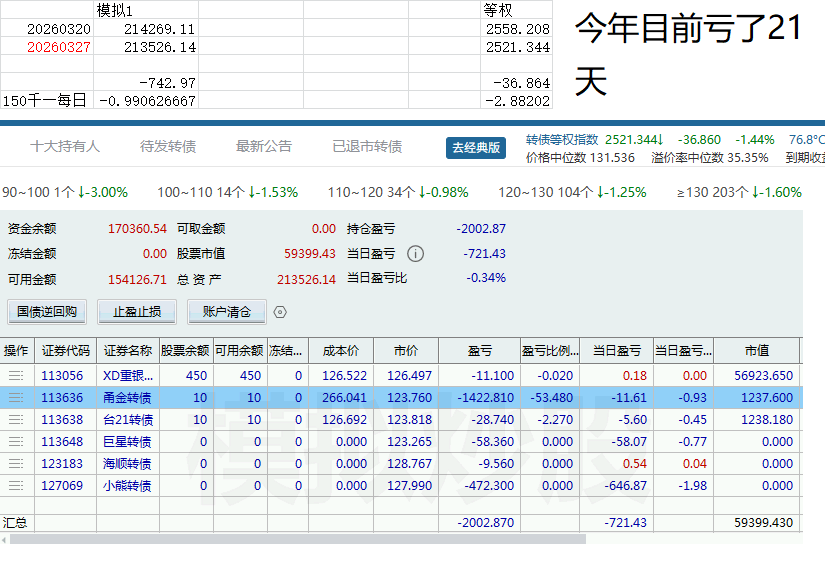Click the 账户清仓 button
The height and width of the screenshot is (562, 825).
pos(226,312)
